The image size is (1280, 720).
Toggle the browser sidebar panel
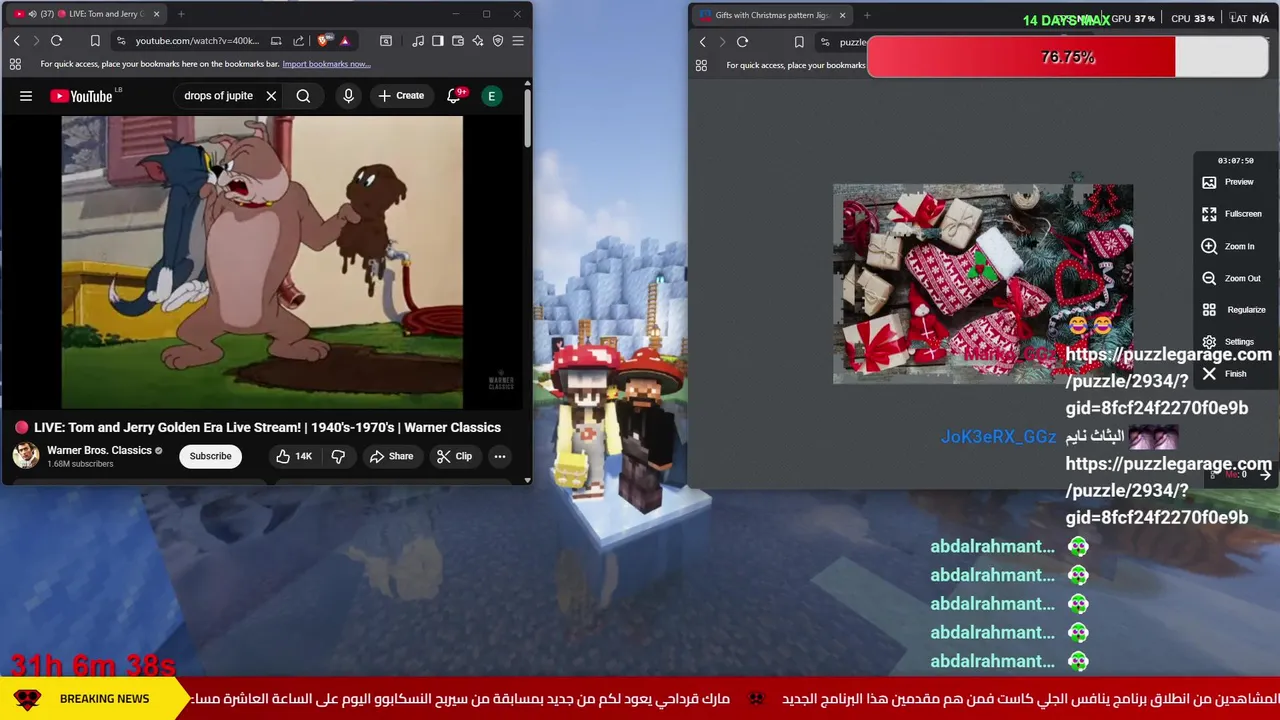tap(438, 41)
